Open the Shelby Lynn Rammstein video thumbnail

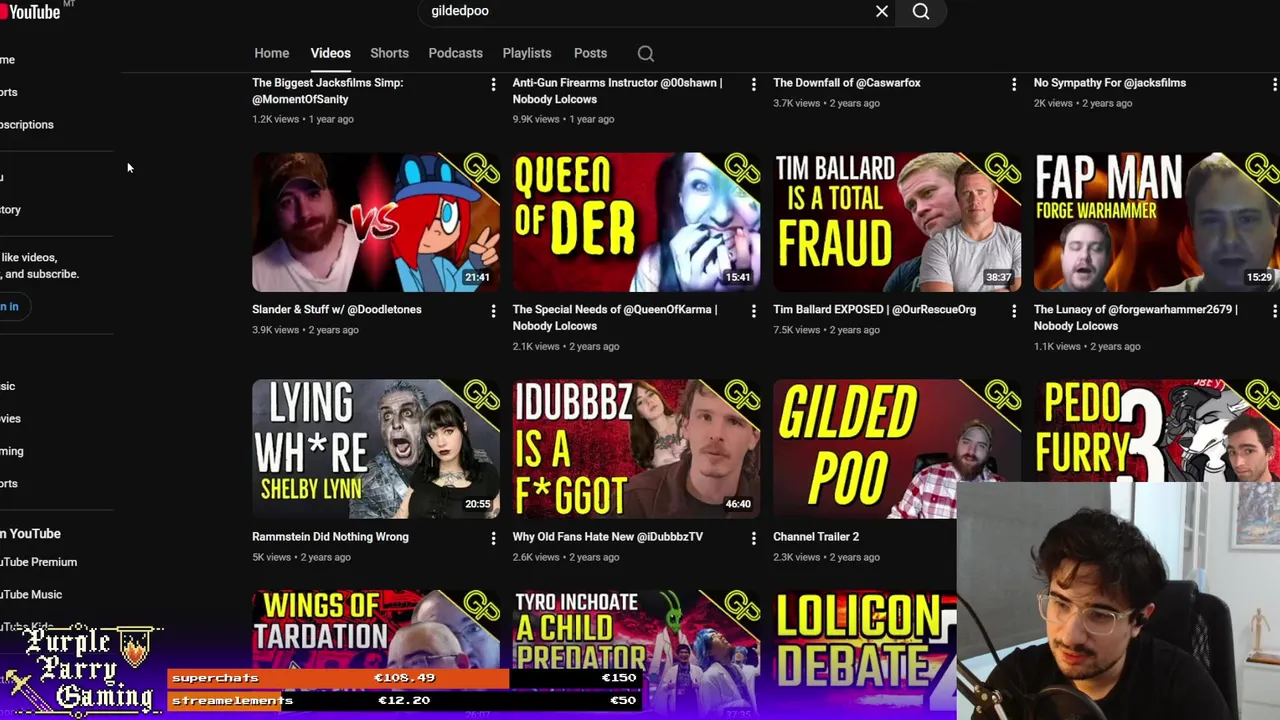tap(376, 449)
